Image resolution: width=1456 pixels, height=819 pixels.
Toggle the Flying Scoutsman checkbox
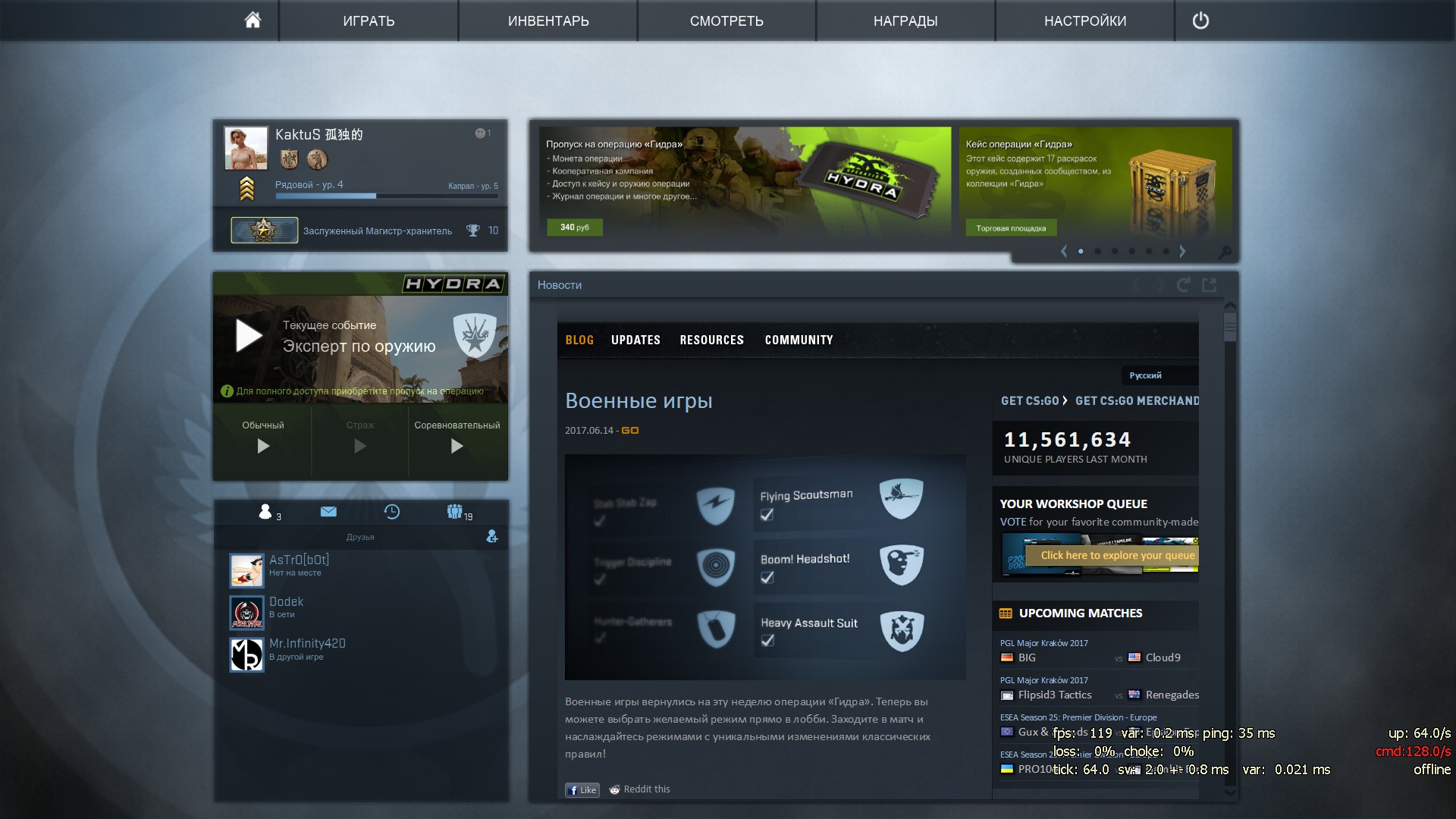coord(767,515)
